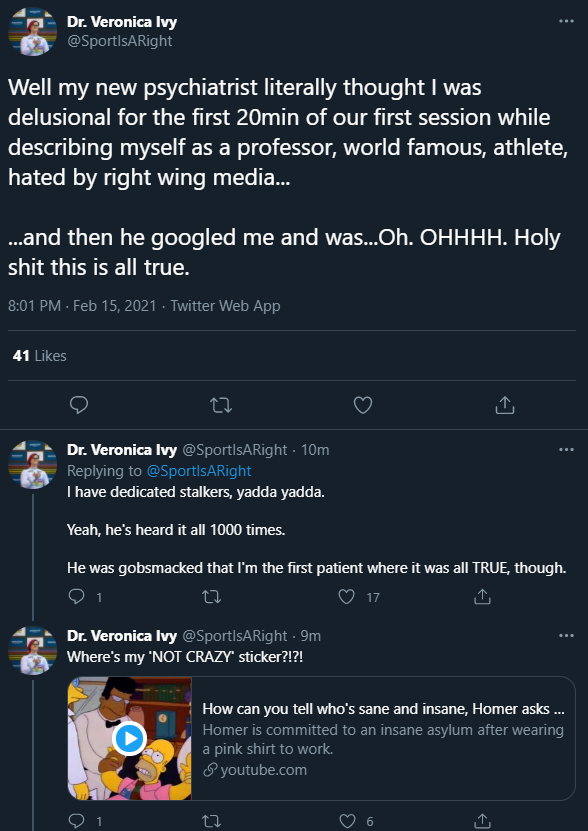The image size is (588, 831).
Task: Open Dr. Veronica Ivy's avatar on the main tweet
Action: pos(32,32)
